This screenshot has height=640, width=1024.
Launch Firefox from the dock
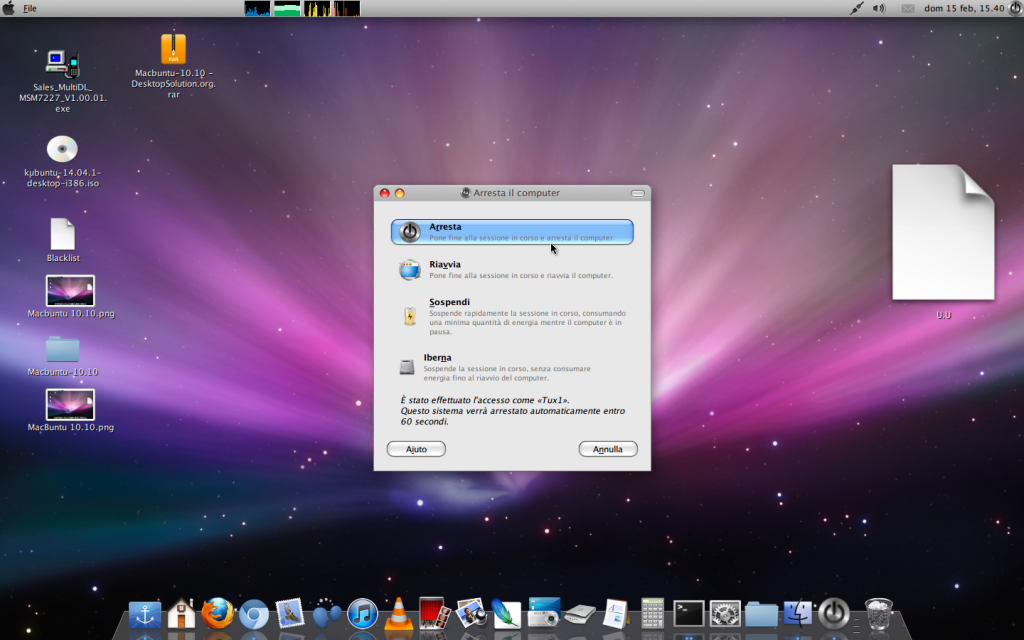click(x=217, y=613)
